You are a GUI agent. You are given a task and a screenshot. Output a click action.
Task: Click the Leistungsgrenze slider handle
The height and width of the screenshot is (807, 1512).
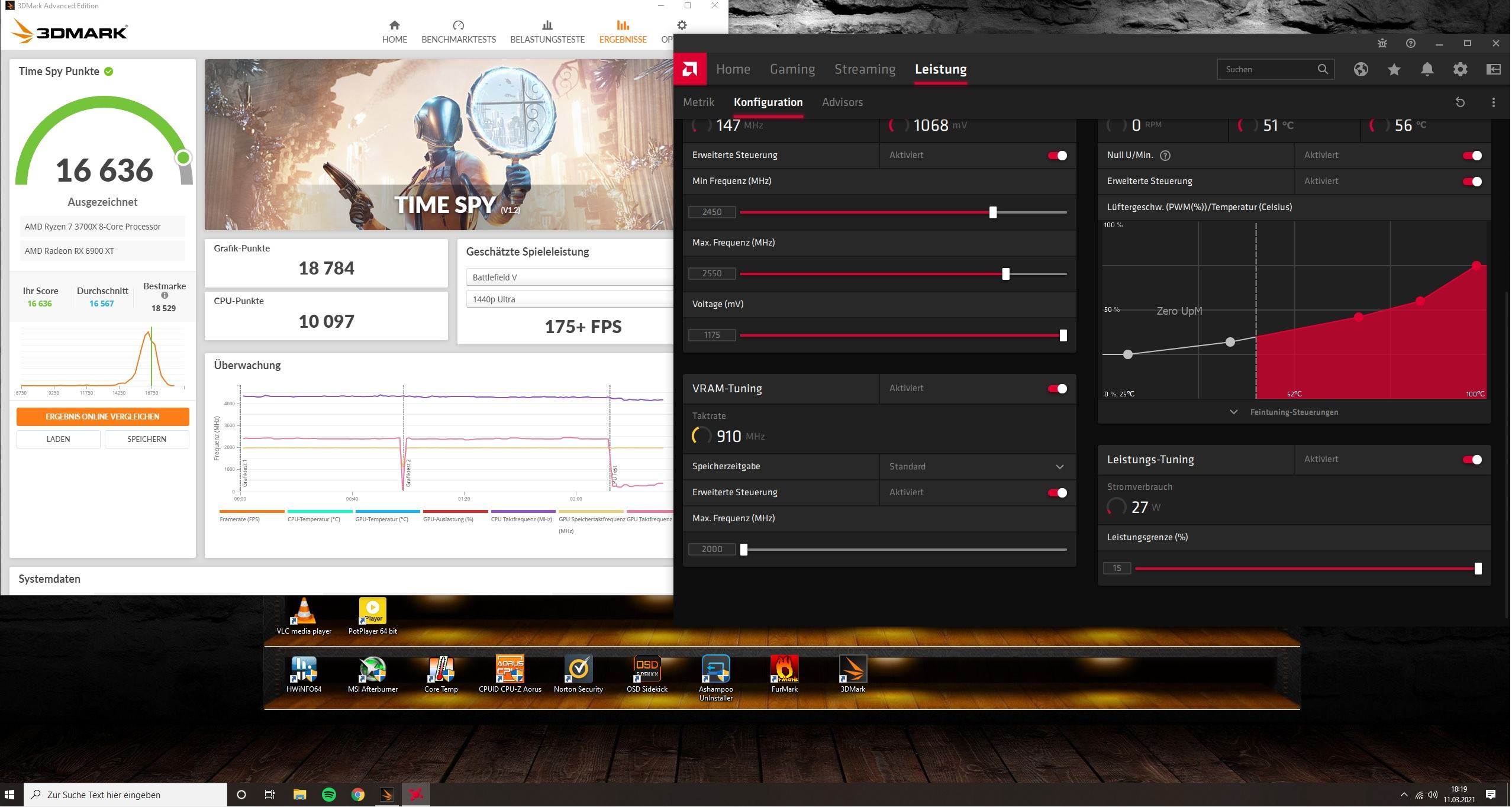pyautogui.click(x=1478, y=569)
